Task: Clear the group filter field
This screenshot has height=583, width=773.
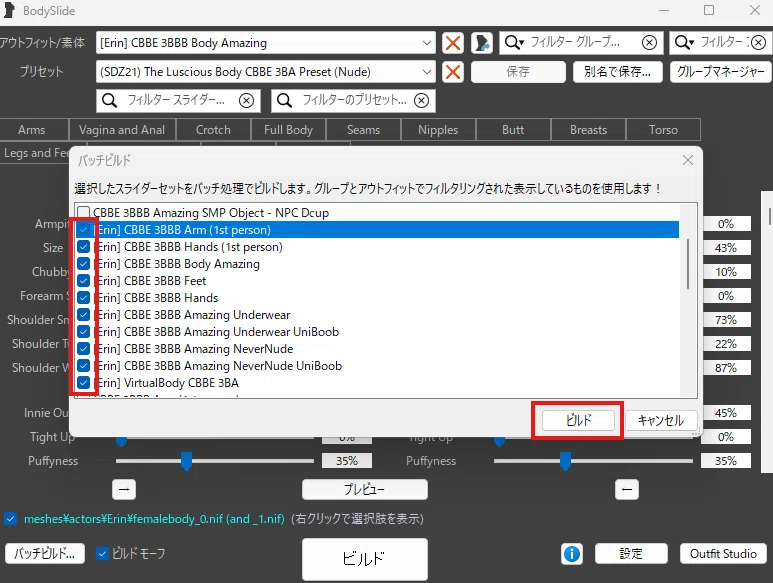Action: coord(649,43)
